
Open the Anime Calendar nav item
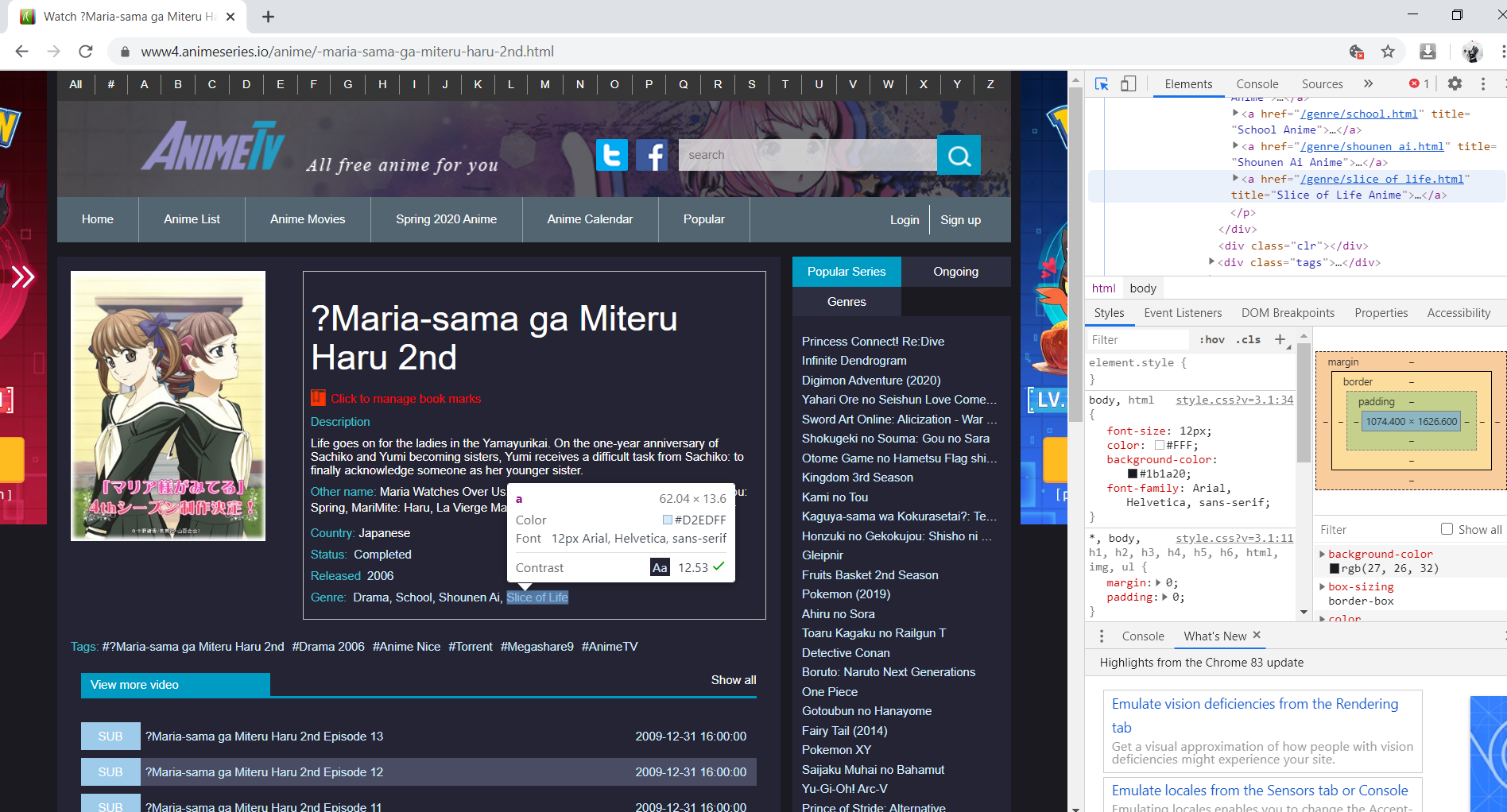[590, 219]
